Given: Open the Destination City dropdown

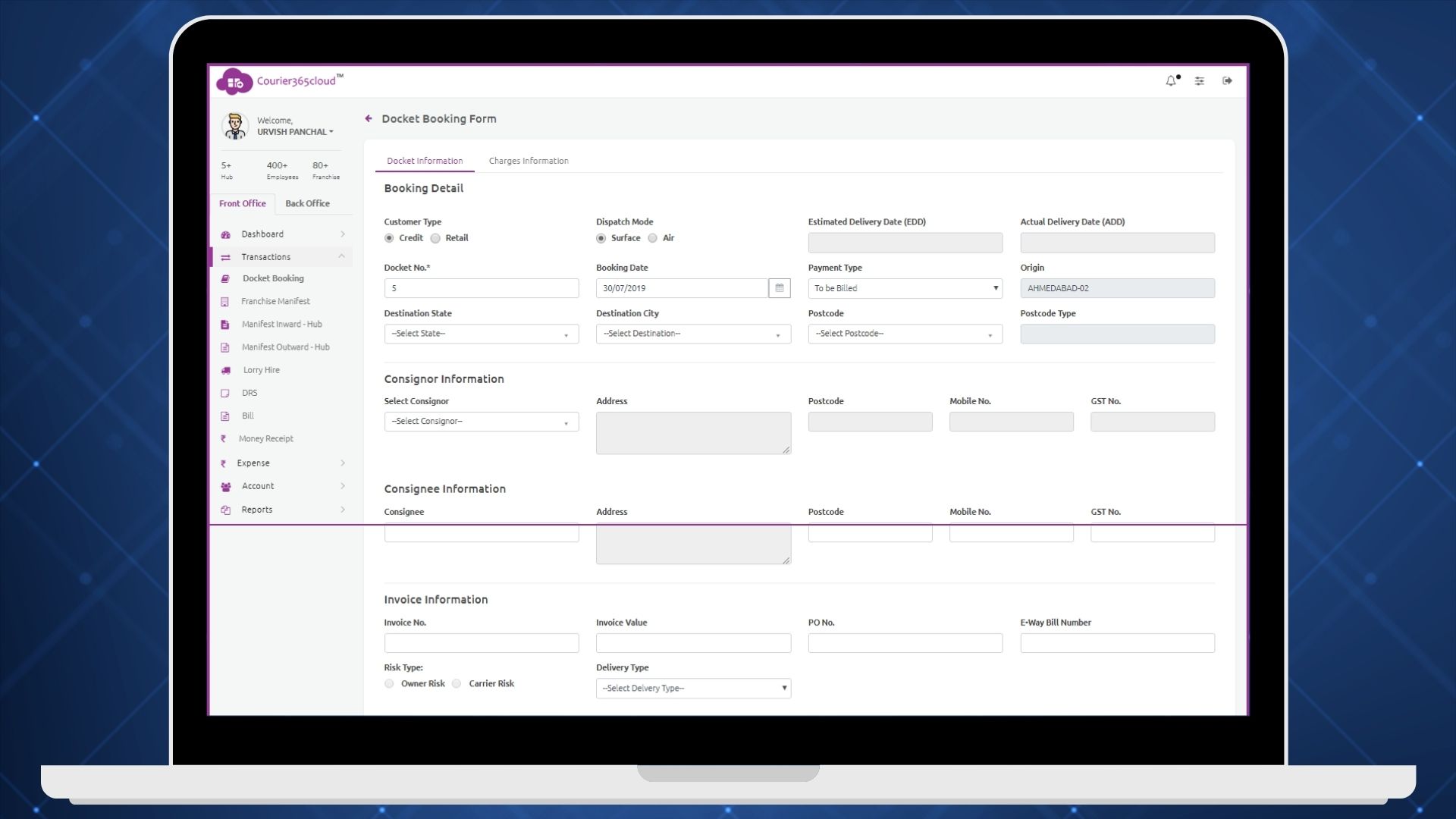Looking at the screenshot, I should coord(693,334).
